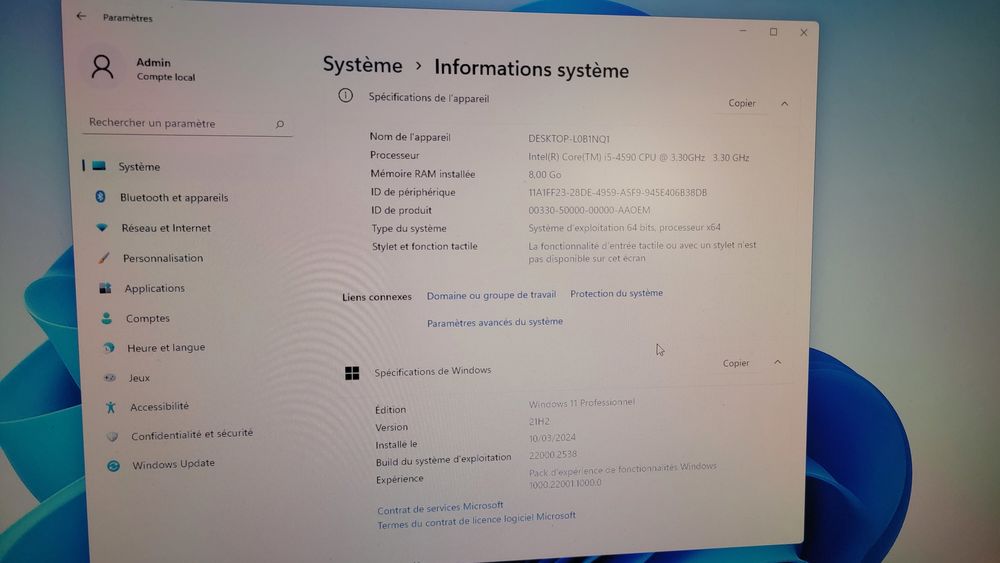This screenshot has height=563, width=1000.
Task: Select the Système d'exploitation 64 bits value
Action: pos(624,228)
